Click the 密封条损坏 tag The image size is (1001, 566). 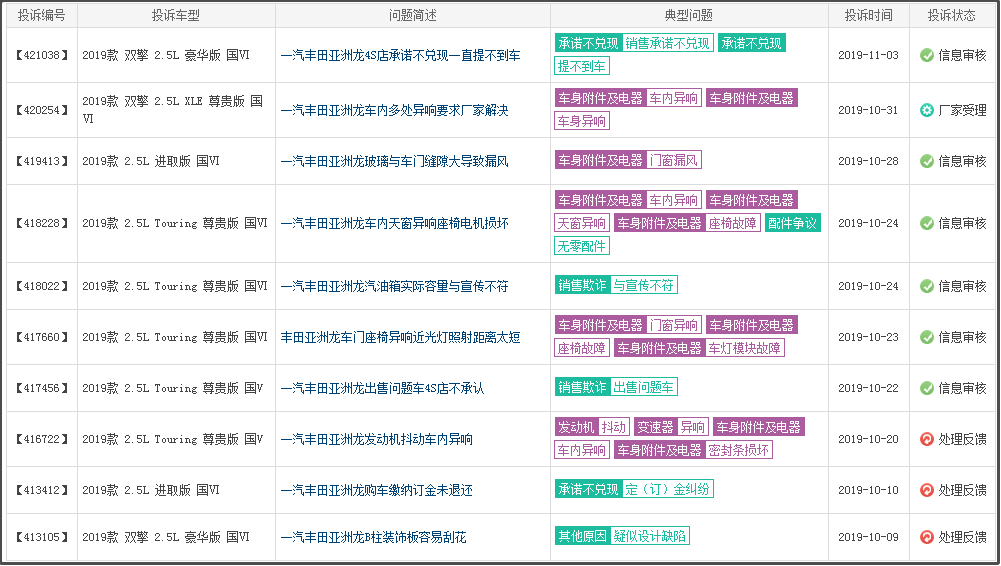[x=739, y=451]
